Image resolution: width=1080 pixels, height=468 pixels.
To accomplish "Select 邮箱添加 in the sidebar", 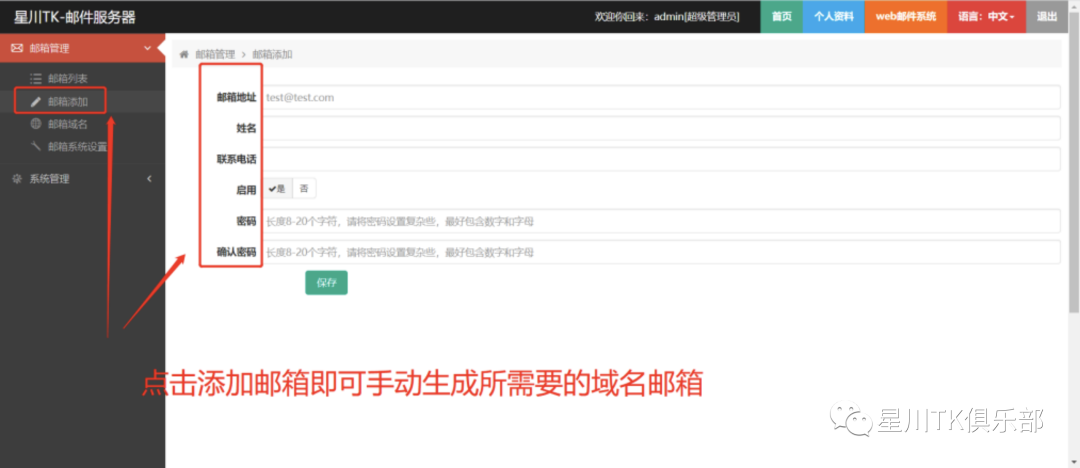I will pyautogui.click(x=68, y=102).
